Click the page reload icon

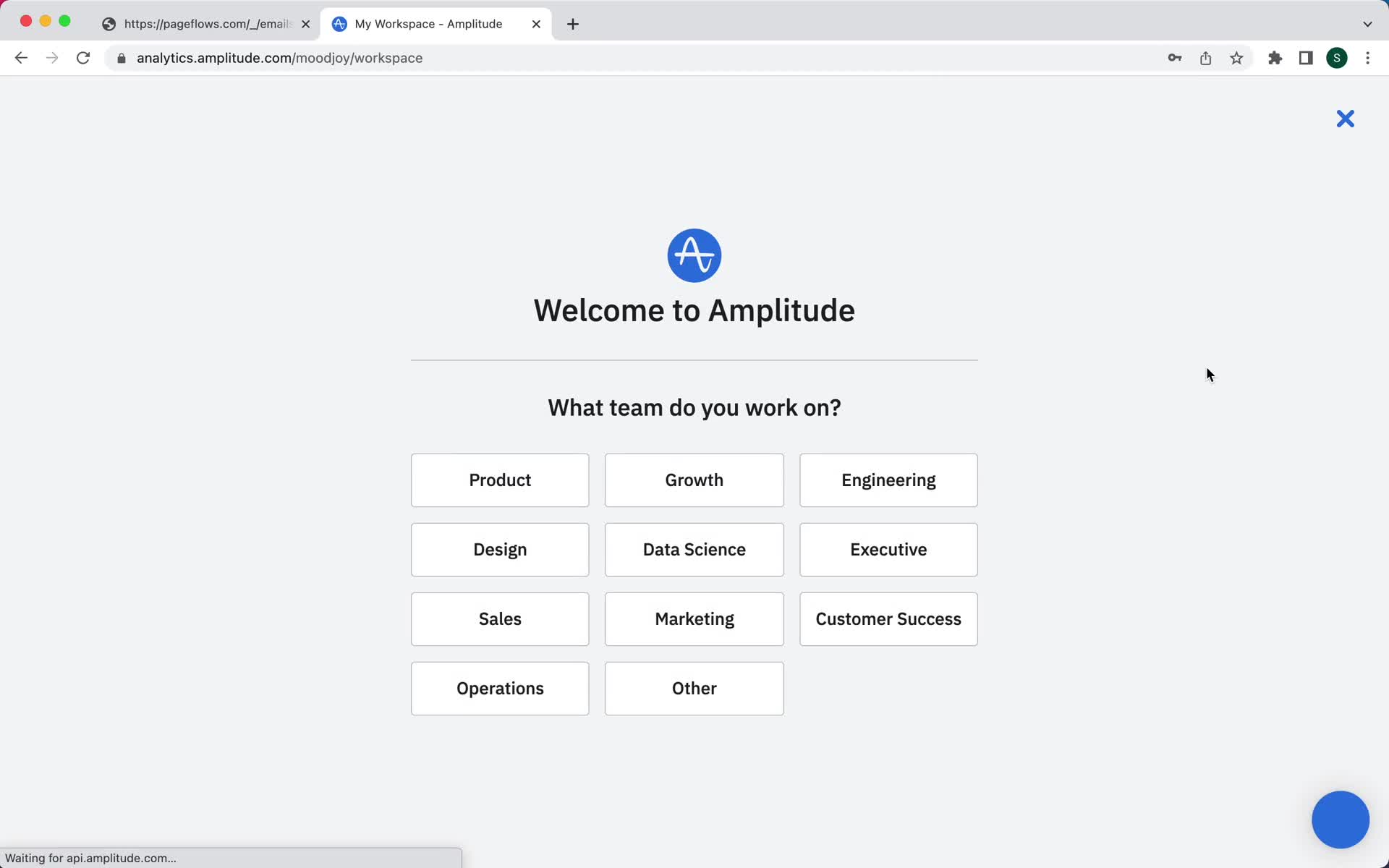coord(85,58)
